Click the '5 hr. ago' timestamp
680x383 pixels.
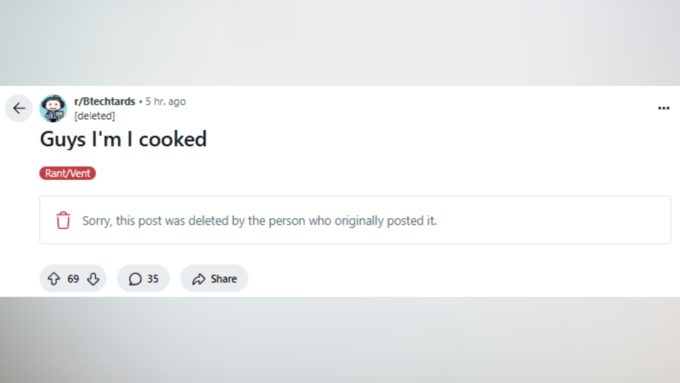[x=166, y=101]
